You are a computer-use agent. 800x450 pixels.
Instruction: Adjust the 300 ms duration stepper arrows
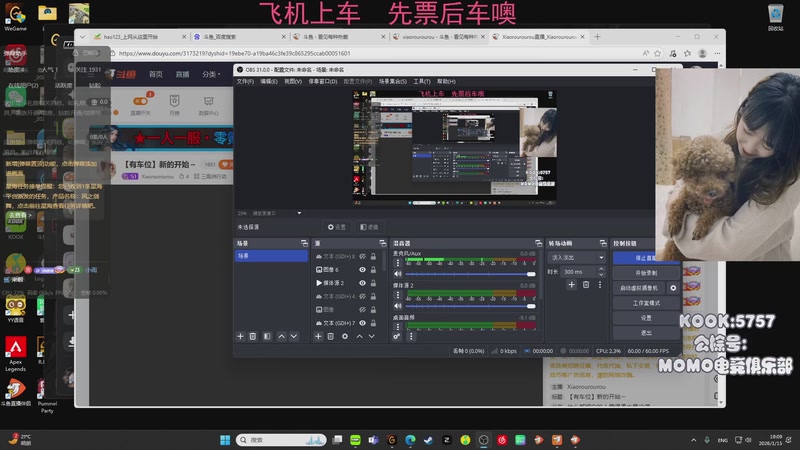[601, 271]
